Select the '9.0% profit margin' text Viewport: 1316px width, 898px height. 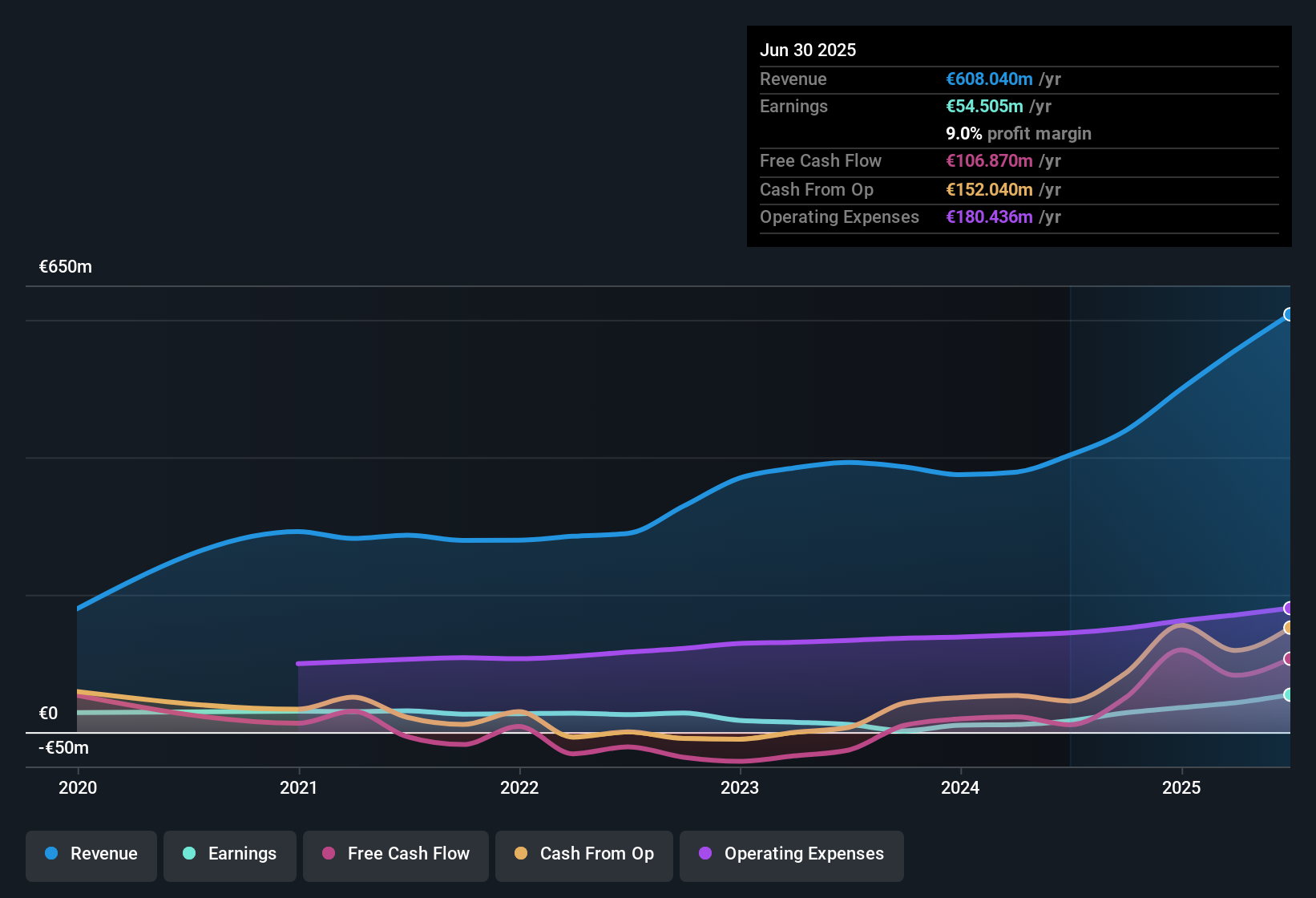(1019, 134)
